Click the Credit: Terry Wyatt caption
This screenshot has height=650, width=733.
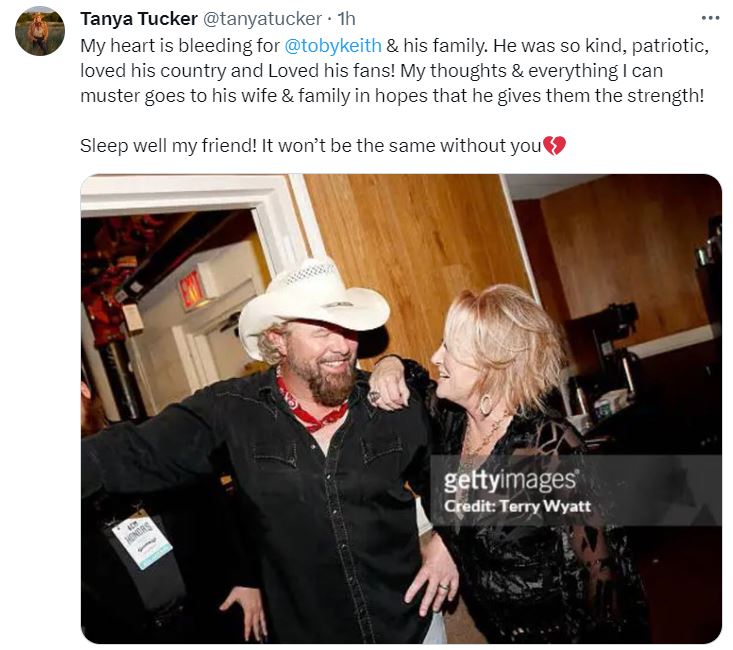[x=517, y=506]
